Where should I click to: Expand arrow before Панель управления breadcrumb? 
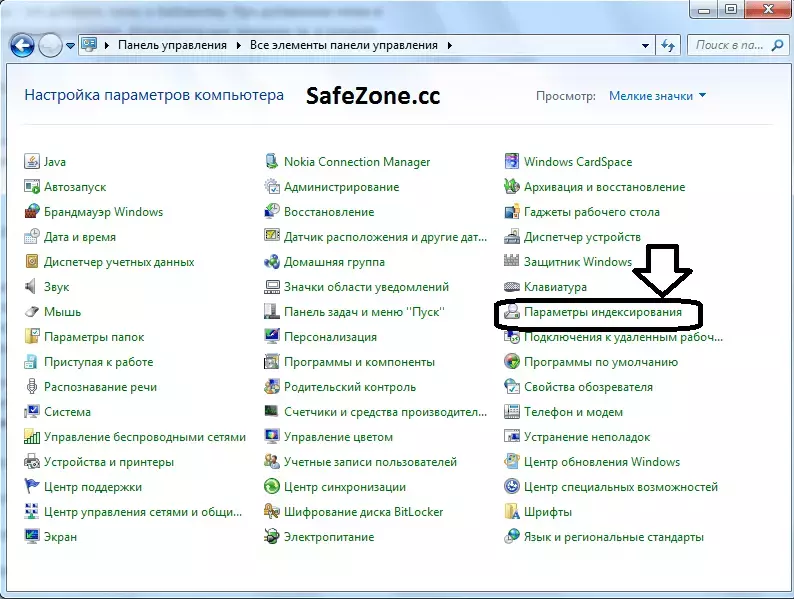107,46
